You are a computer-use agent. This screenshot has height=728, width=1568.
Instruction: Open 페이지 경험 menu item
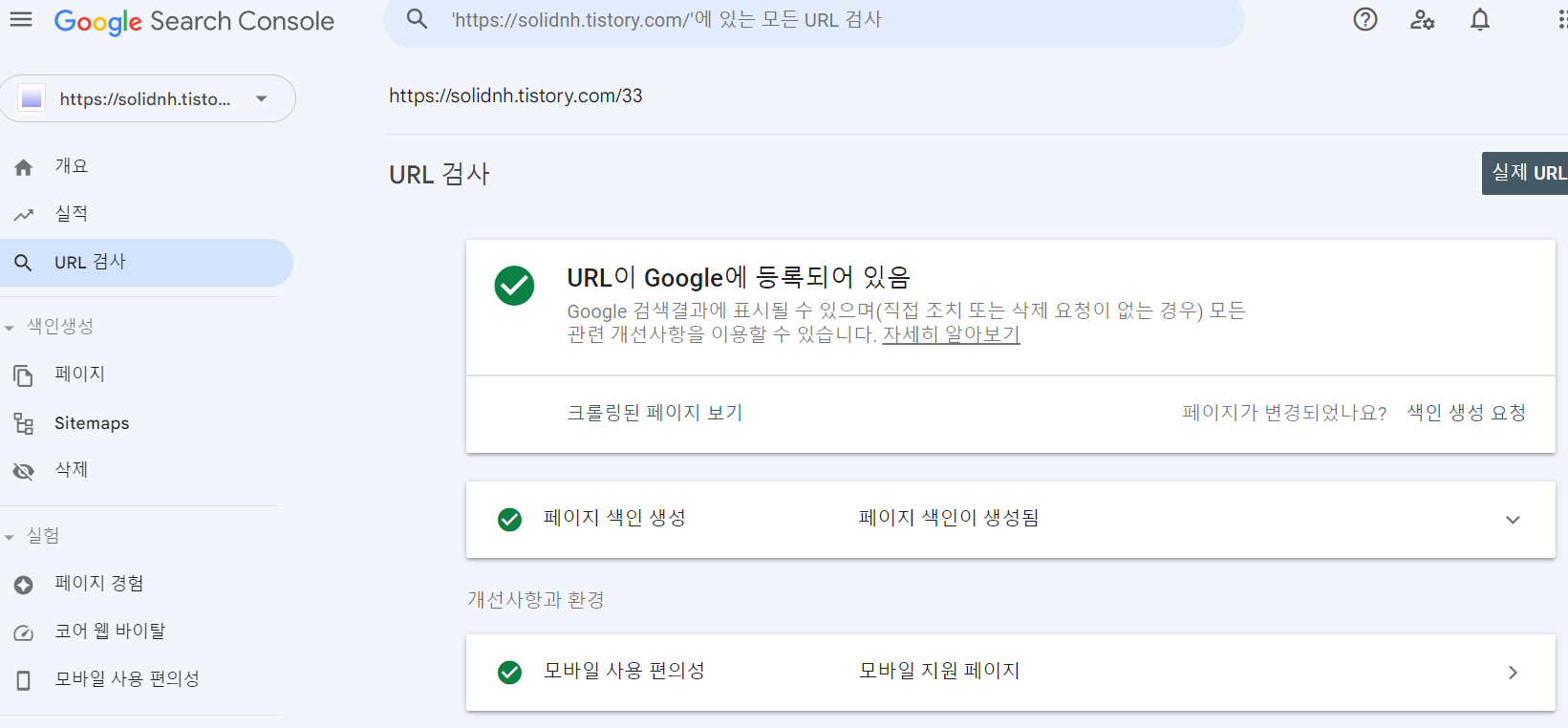[146, 584]
